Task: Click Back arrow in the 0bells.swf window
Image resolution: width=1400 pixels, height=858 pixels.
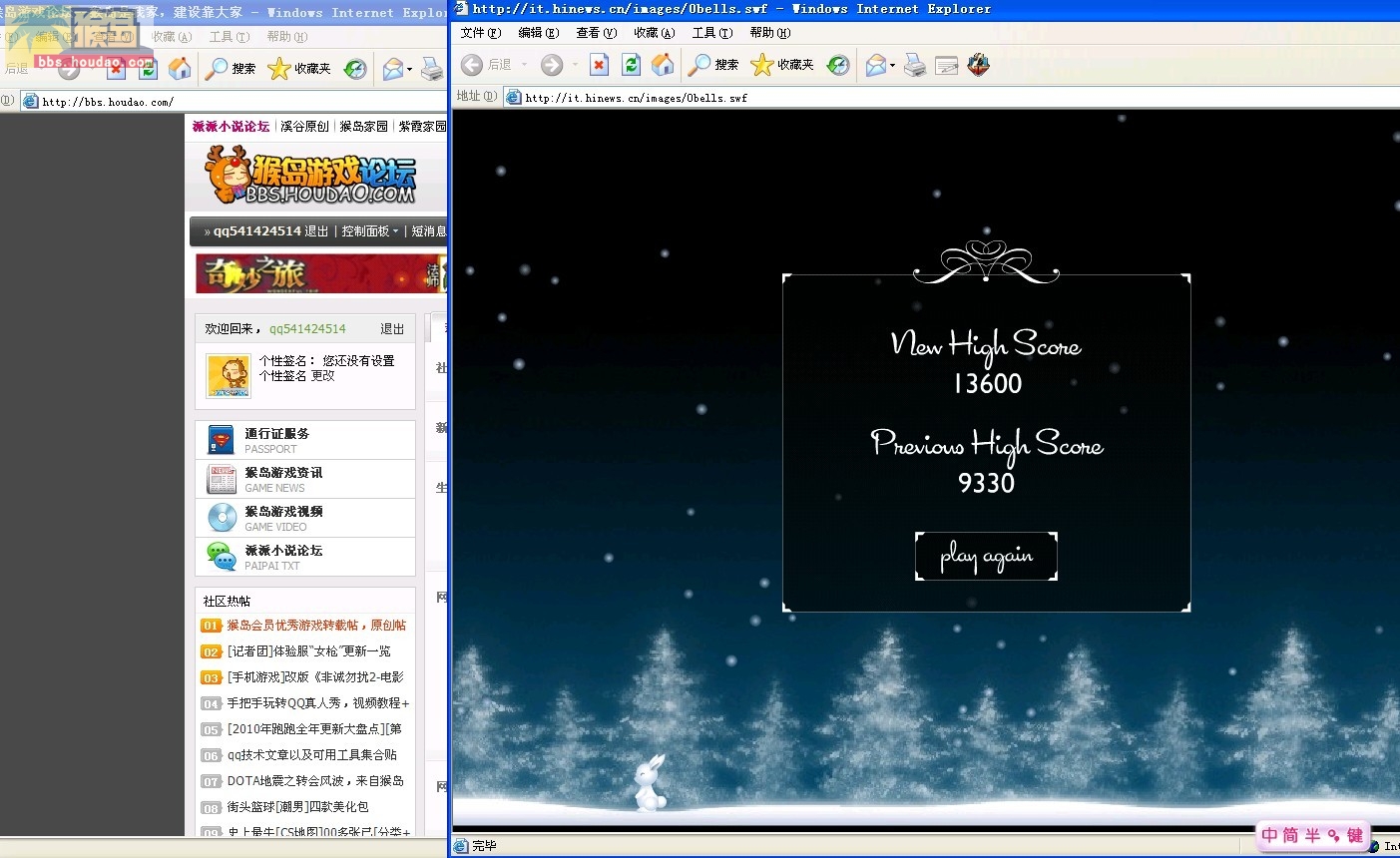Action: point(472,65)
